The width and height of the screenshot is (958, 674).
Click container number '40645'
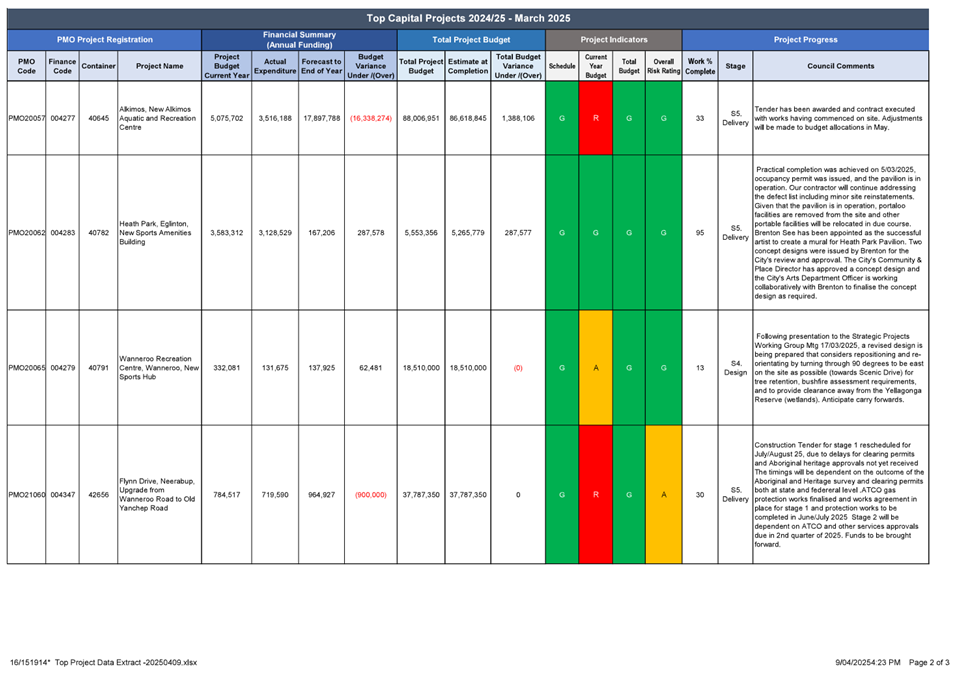click(x=98, y=119)
